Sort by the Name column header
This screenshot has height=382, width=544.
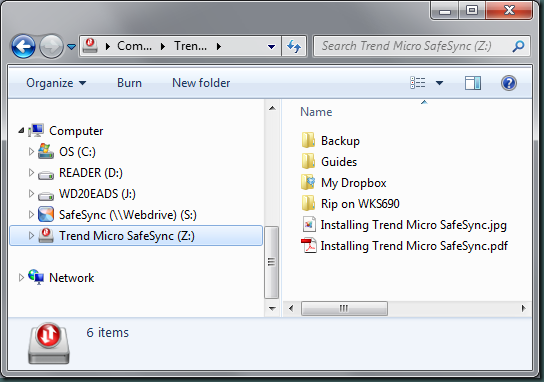coord(316,112)
